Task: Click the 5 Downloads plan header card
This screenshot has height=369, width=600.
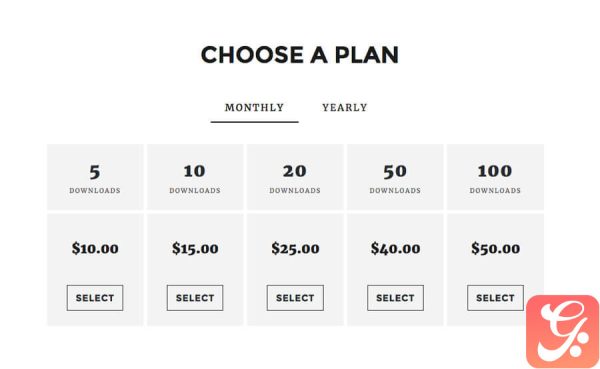Action: click(95, 177)
